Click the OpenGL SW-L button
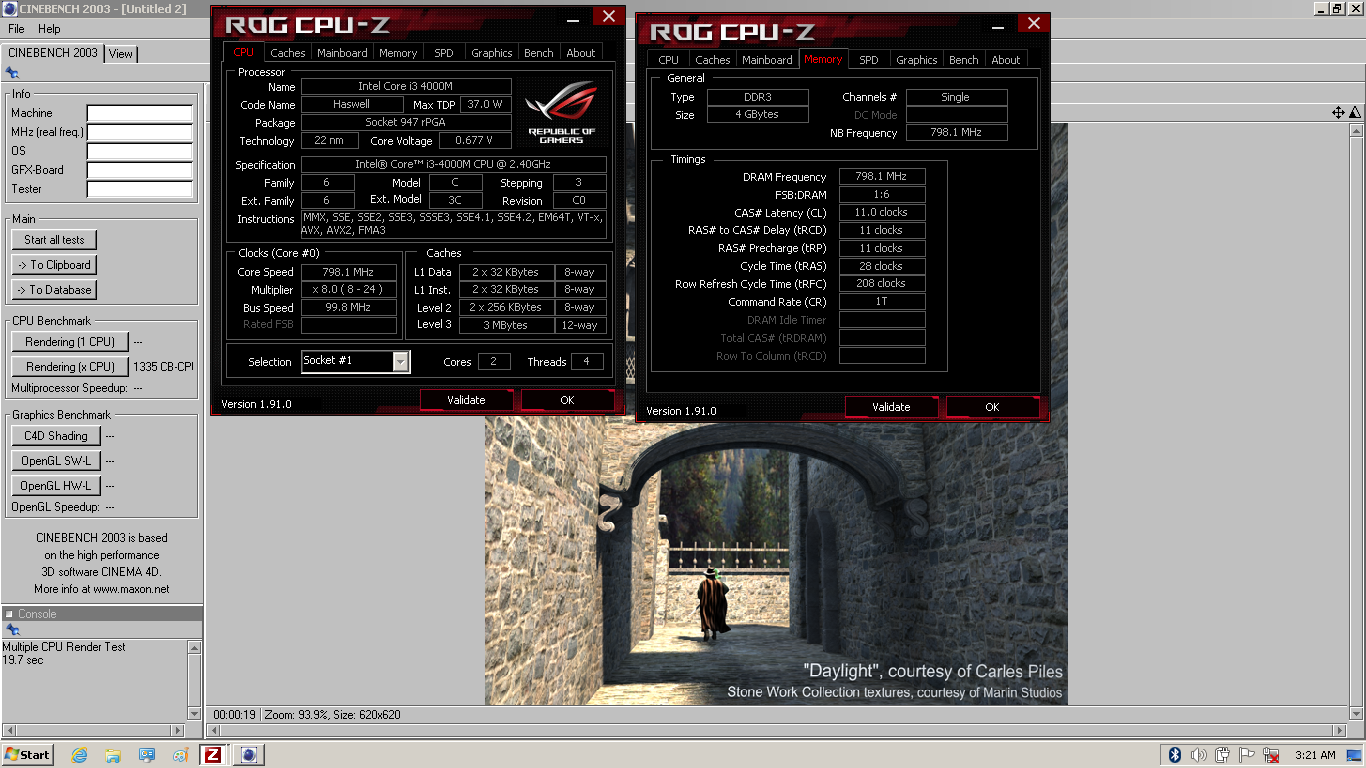This screenshot has height=768, width=1366. click(x=56, y=461)
